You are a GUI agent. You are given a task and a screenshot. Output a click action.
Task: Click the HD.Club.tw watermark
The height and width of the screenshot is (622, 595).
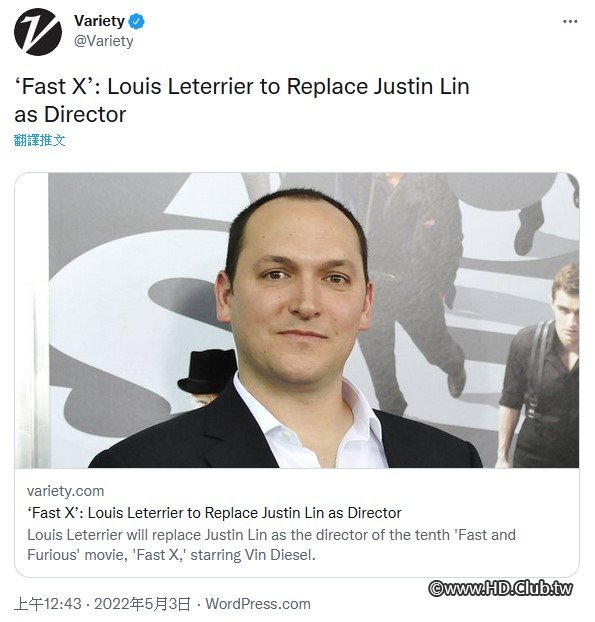click(x=501, y=588)
